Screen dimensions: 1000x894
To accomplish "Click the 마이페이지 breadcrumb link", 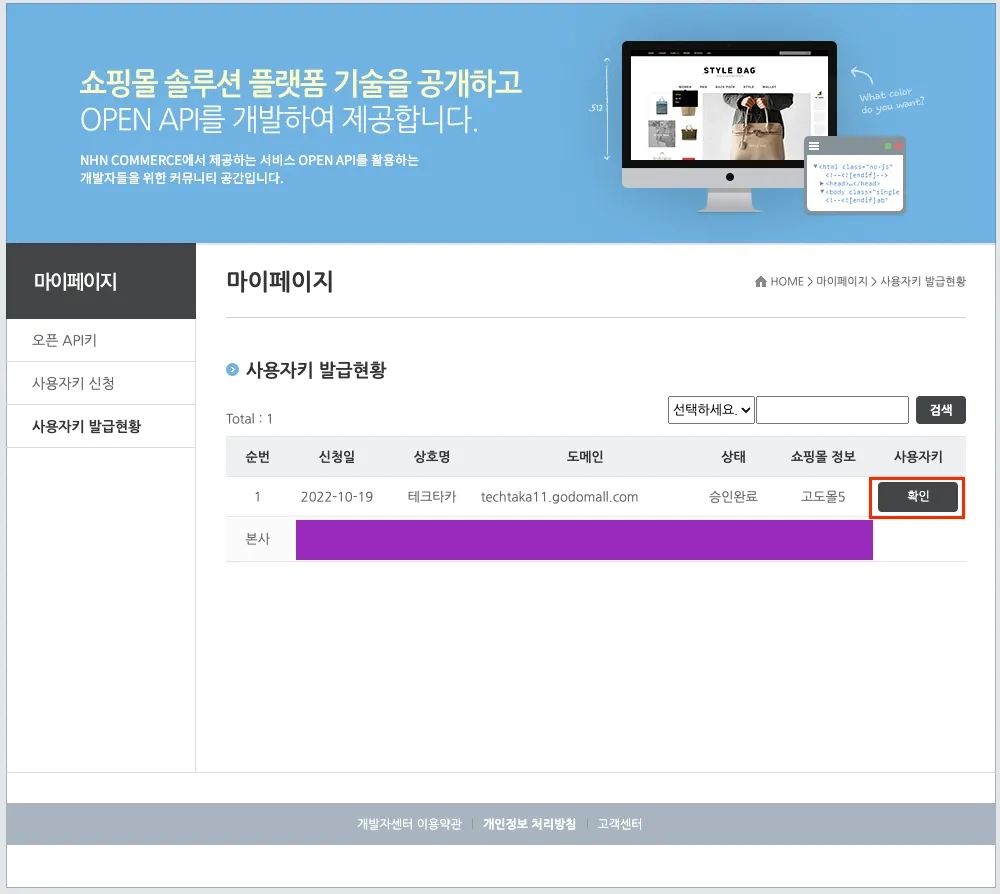I will 842,281.
